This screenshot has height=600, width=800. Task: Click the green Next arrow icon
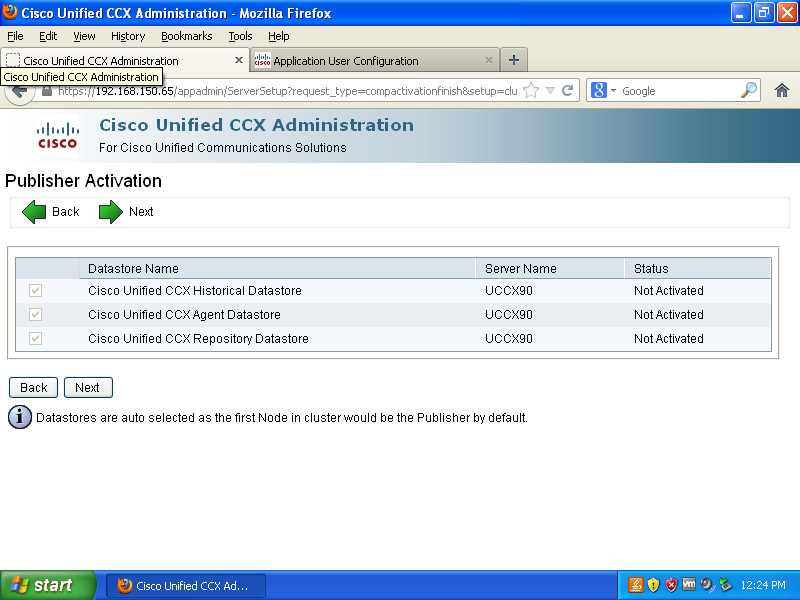(111, 212)
